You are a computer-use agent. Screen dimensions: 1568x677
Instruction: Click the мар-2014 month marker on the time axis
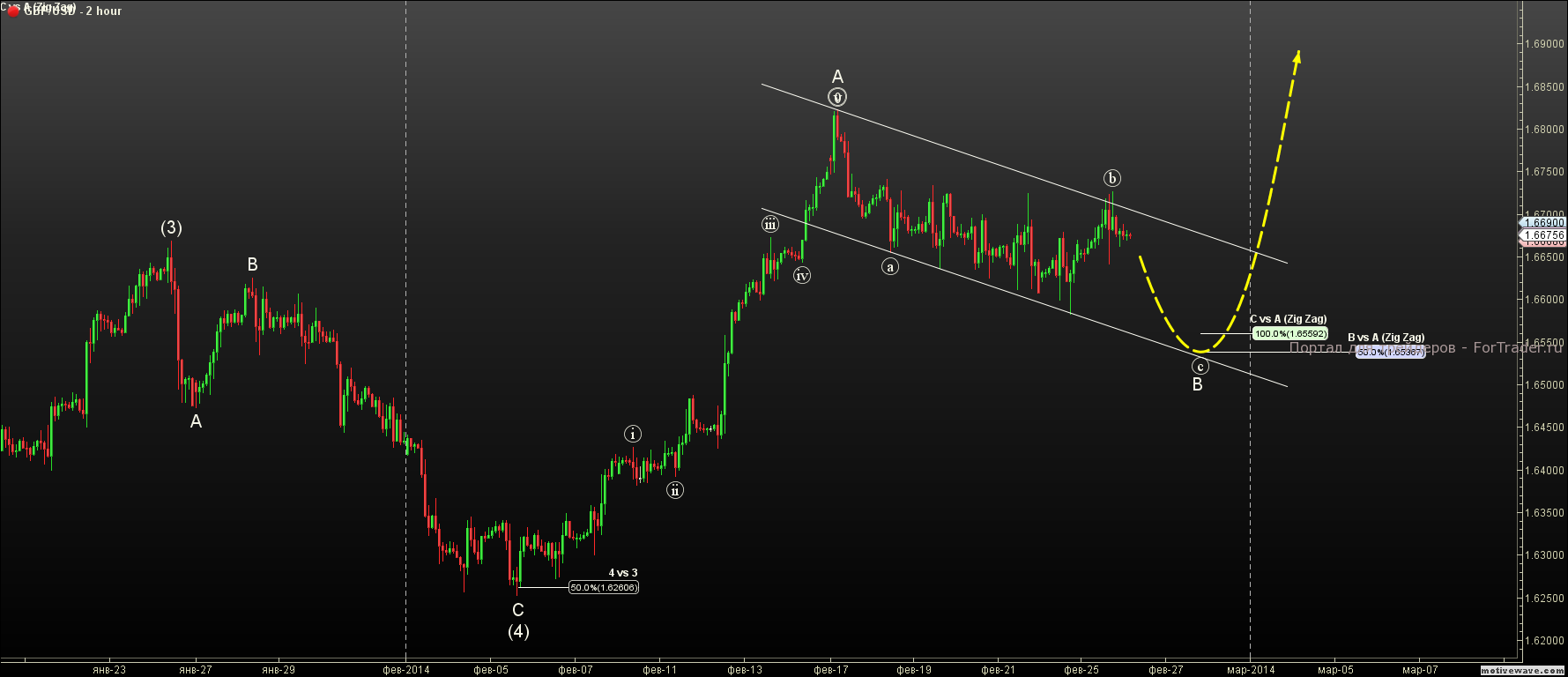click(x=1250, y=670)
